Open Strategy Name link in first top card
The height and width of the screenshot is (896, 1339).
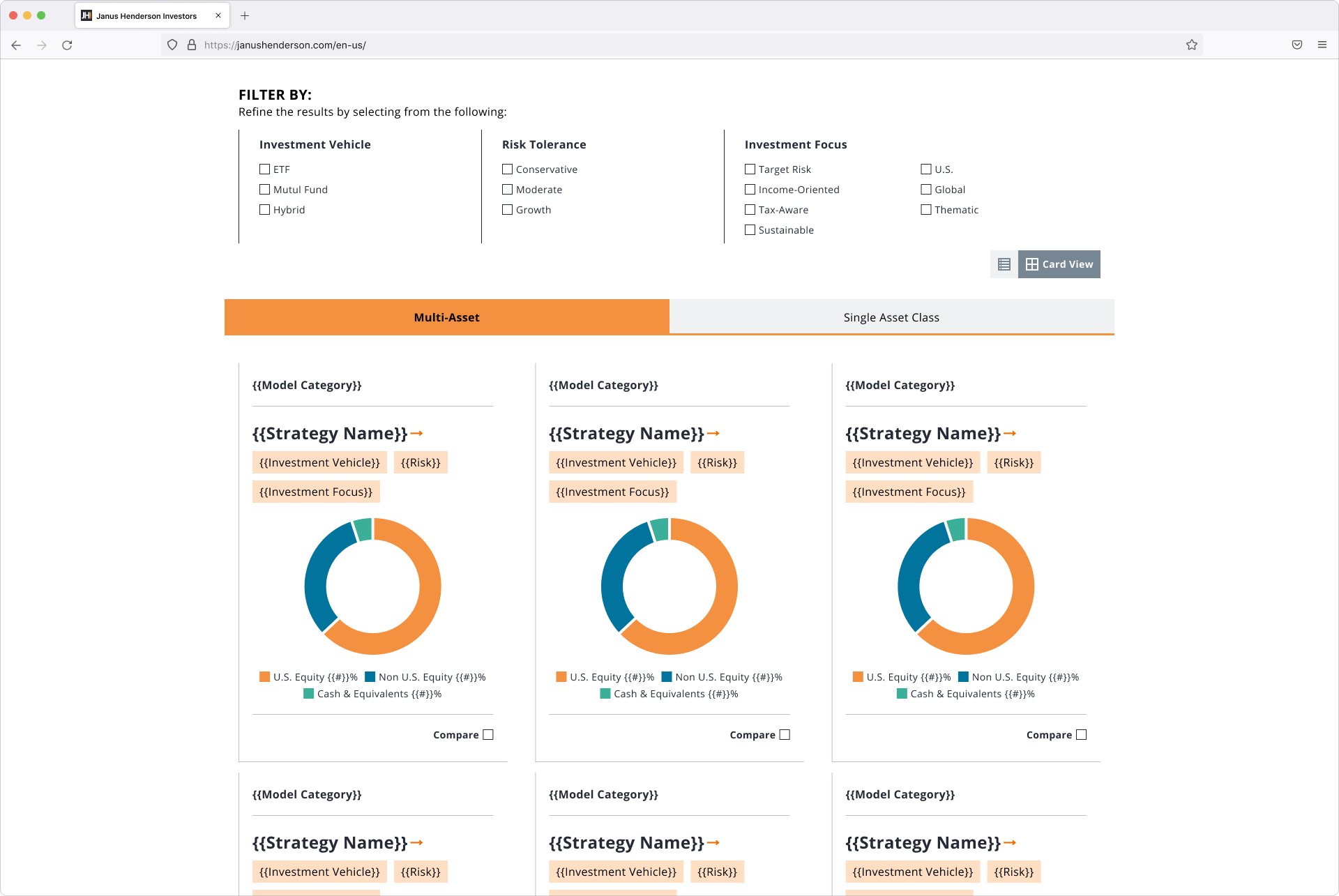330,434
